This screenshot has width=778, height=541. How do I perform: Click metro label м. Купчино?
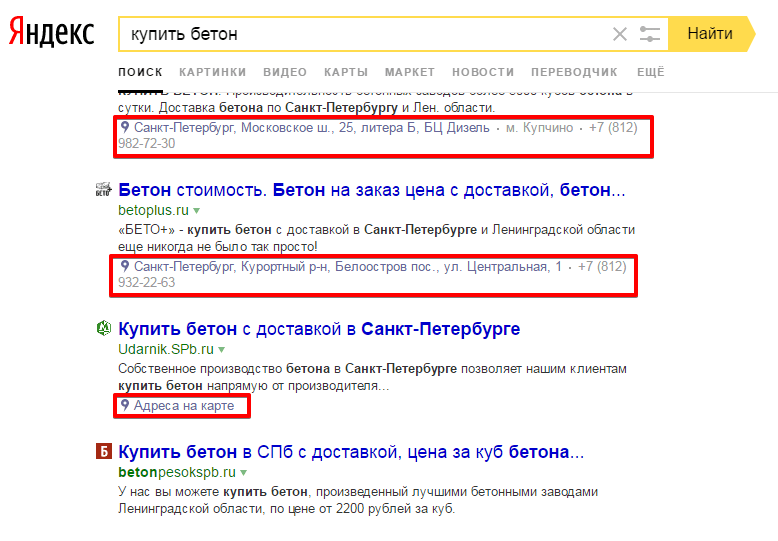539,128
